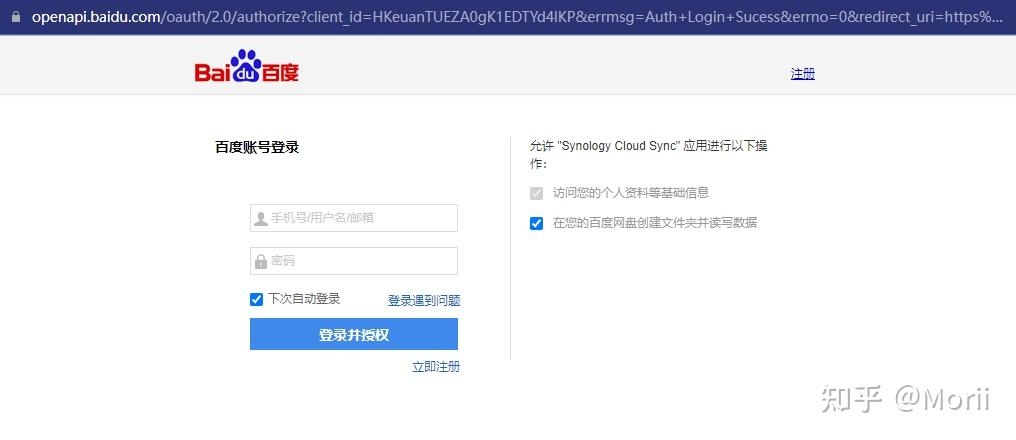The width and height of the screenshot is (1016, 440).
Task: Click the user icon in username field
Action: click(261, 218)
